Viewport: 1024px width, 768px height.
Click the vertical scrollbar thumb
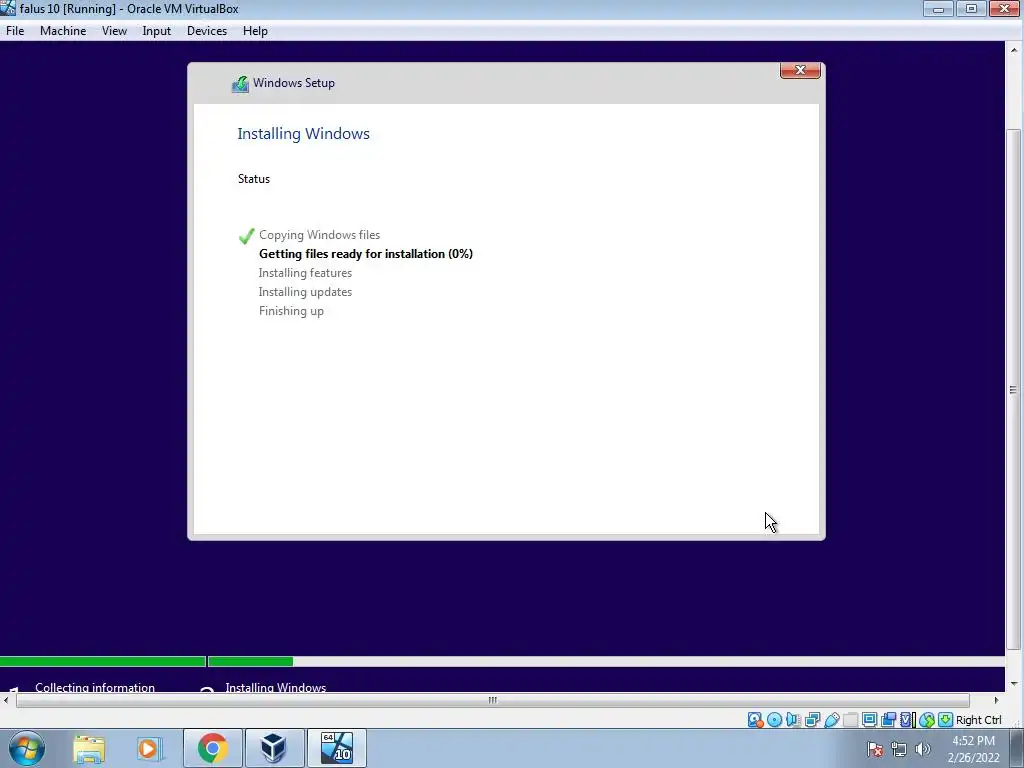click(x=1014, y=390)
